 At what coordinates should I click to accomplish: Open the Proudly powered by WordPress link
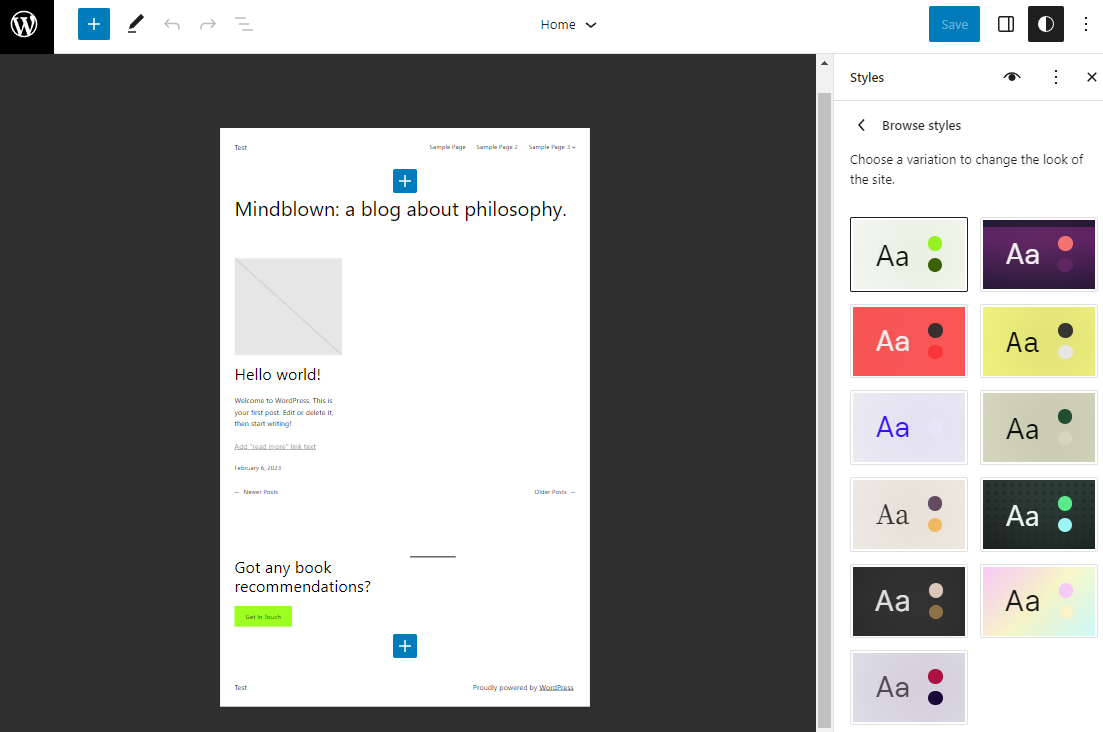point(556,687)
